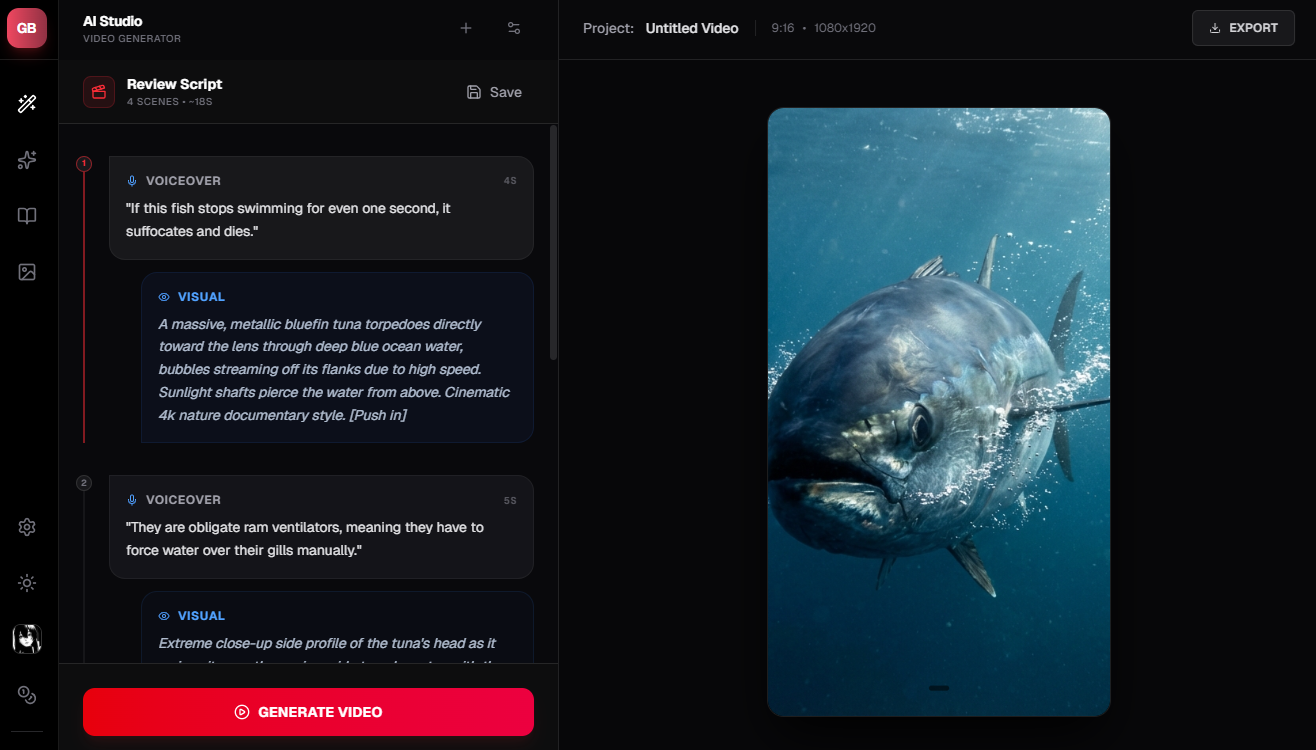1316x750 pixels.
Task: Open the effects sparkles panel
Action: (27, 160)
